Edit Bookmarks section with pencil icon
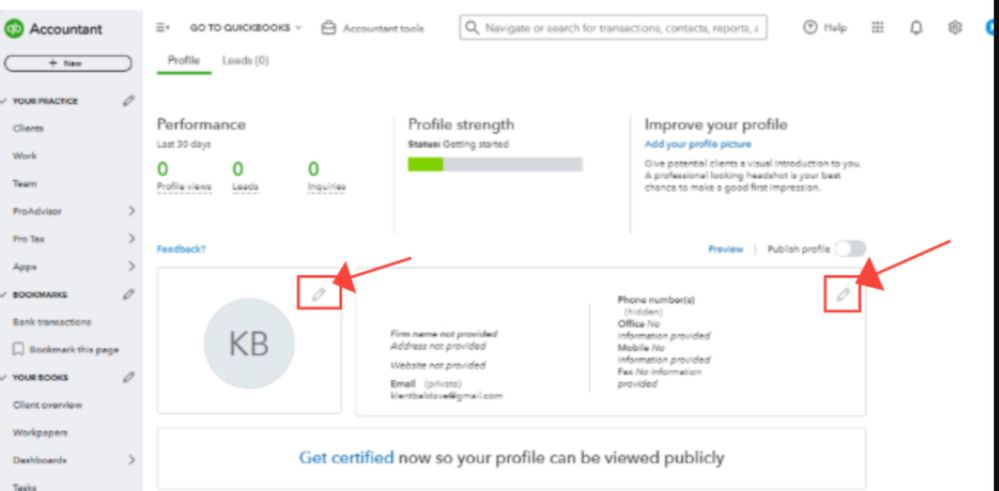Screen dimensions: 999x491 129,294
